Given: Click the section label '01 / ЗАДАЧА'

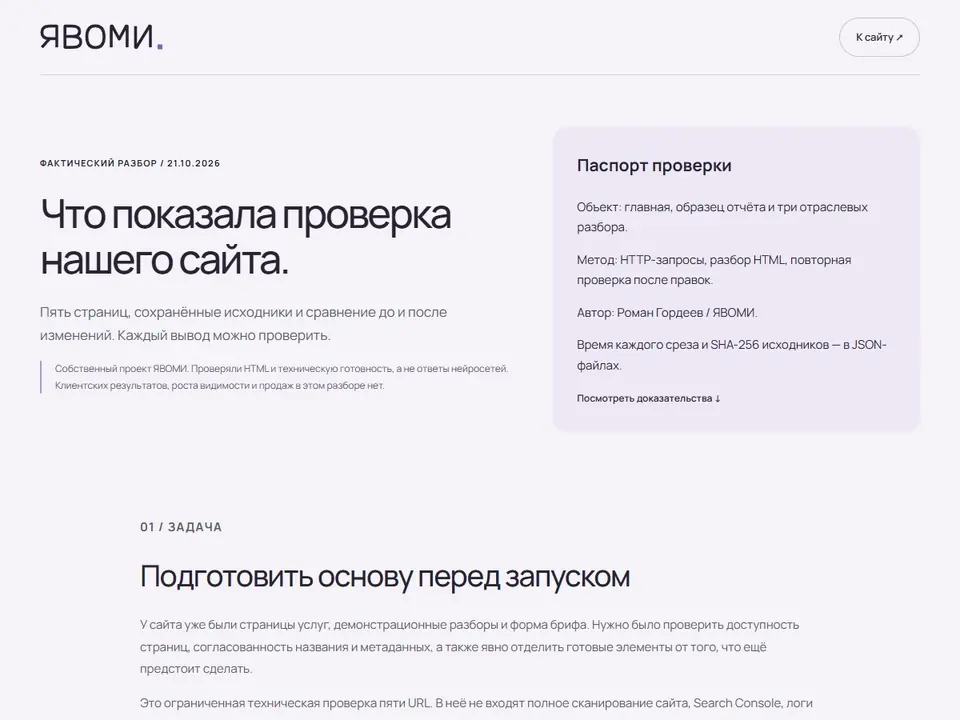Looking at the screenshot, I should 181,527.
